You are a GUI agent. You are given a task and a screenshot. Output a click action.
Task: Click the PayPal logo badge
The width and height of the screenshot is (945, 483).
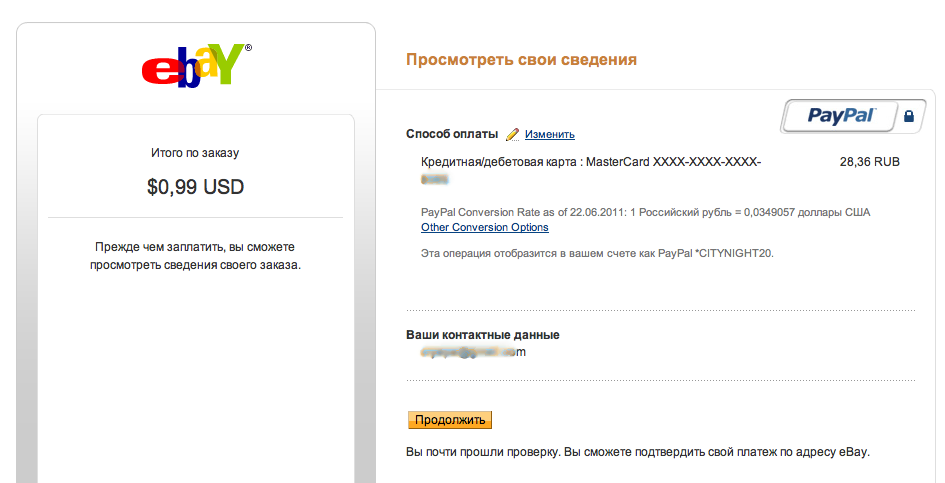pos(841,116)
